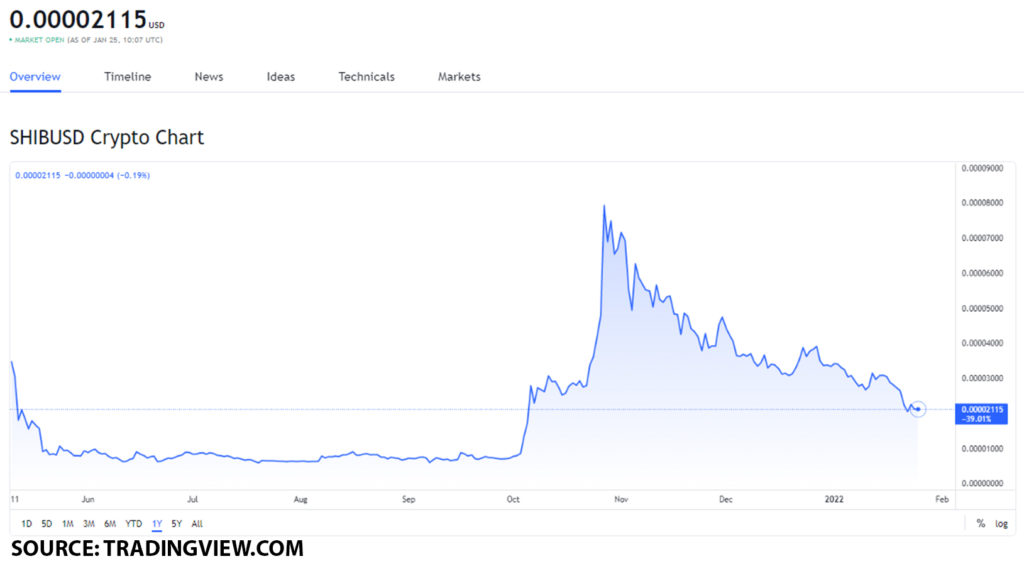Viewport: 1024px width, 571px height.
Task: Click the Feb label on time axis
Action: (x=942, y=499)
